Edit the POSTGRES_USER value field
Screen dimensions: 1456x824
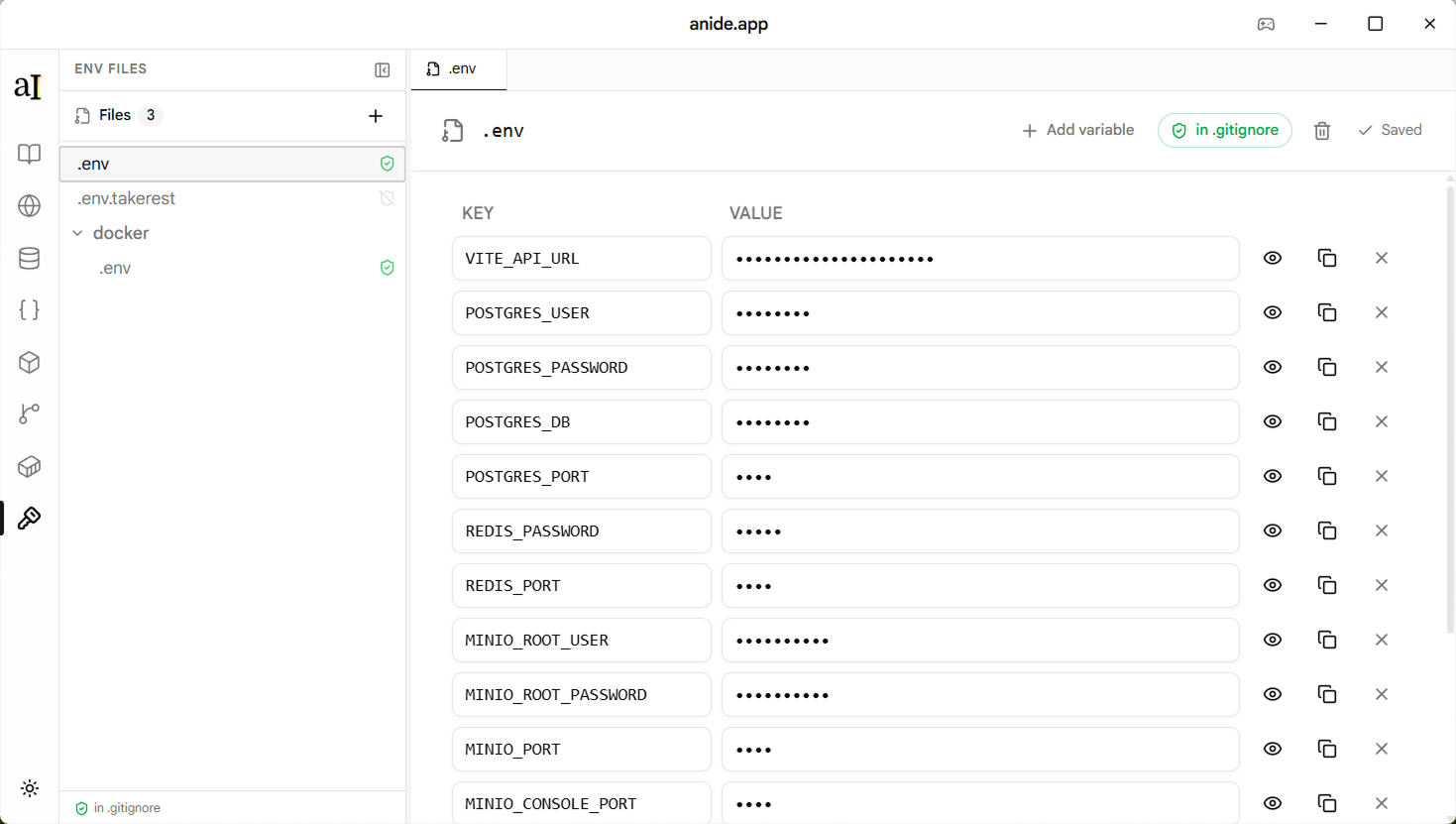[980, 312]
